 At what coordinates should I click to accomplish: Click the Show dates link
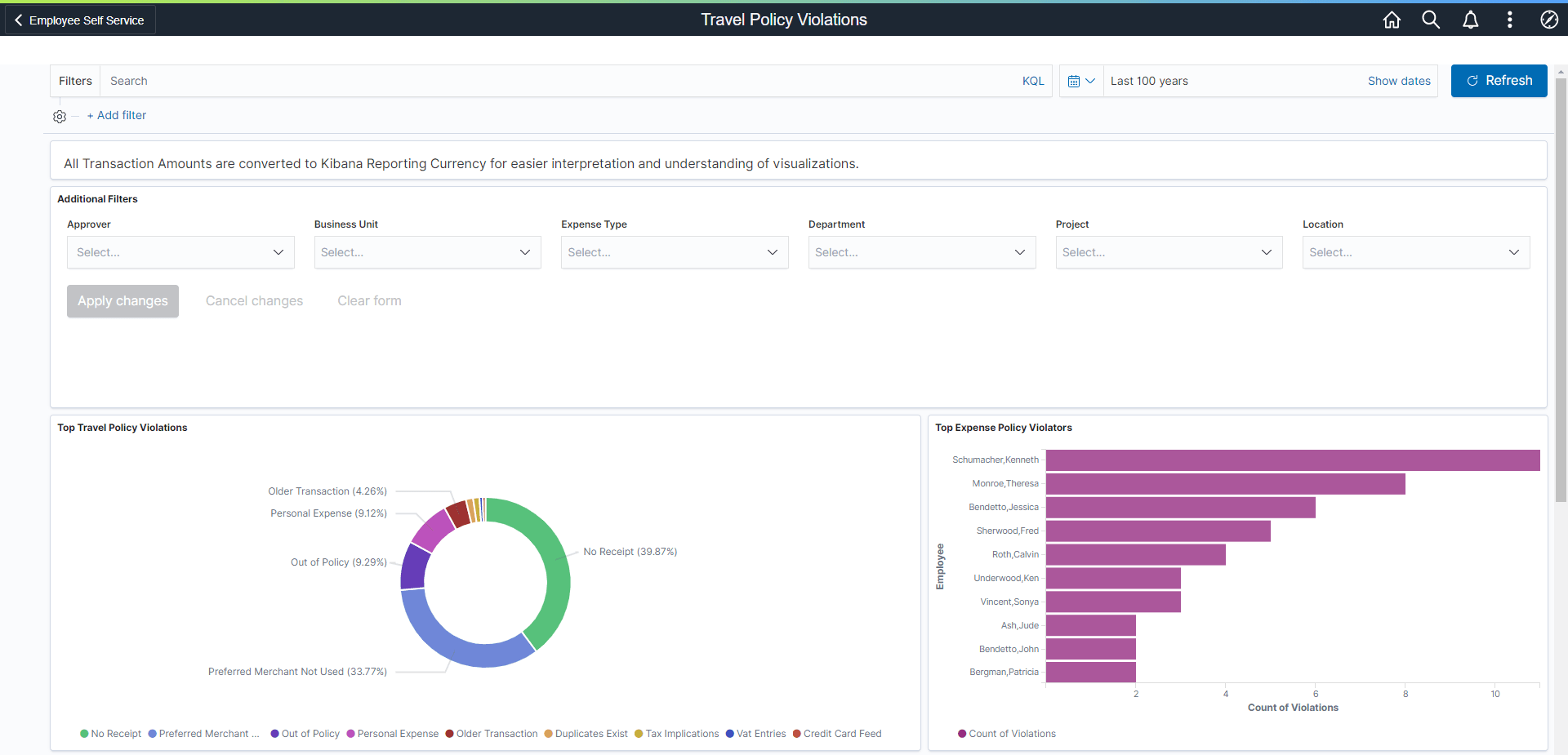[x=1399, y=81]
